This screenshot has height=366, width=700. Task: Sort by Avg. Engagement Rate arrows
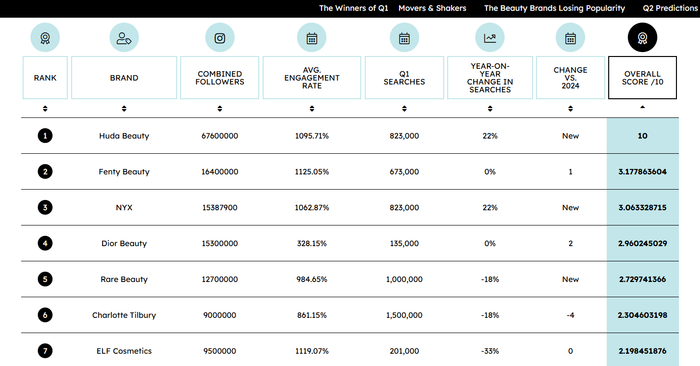(312, 108)
